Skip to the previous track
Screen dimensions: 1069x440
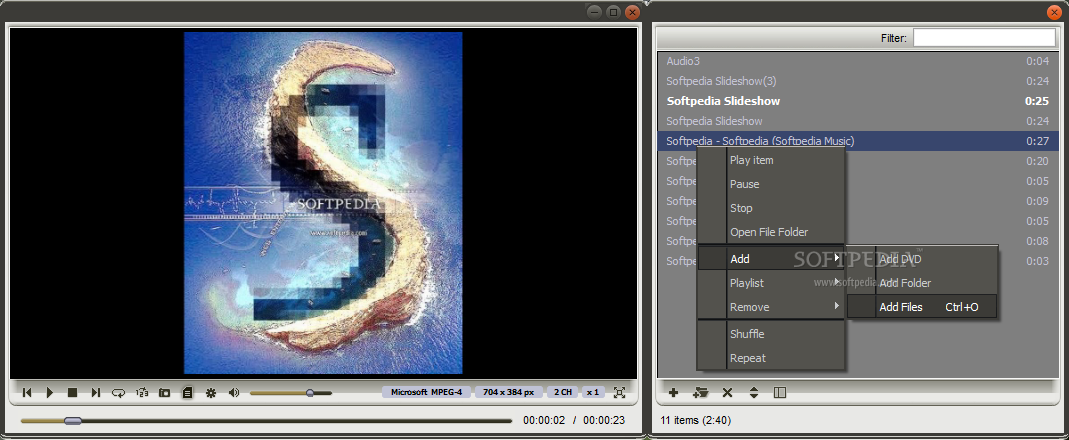(27, 392)
